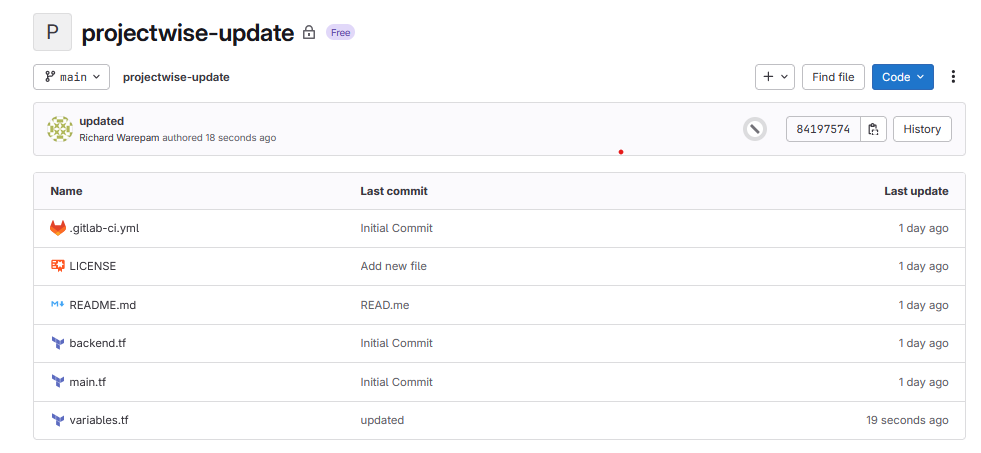Viewport: 981px width, 453px height.
Task: Click Richard Warepam's commit avatar
Action: point(60,129)
